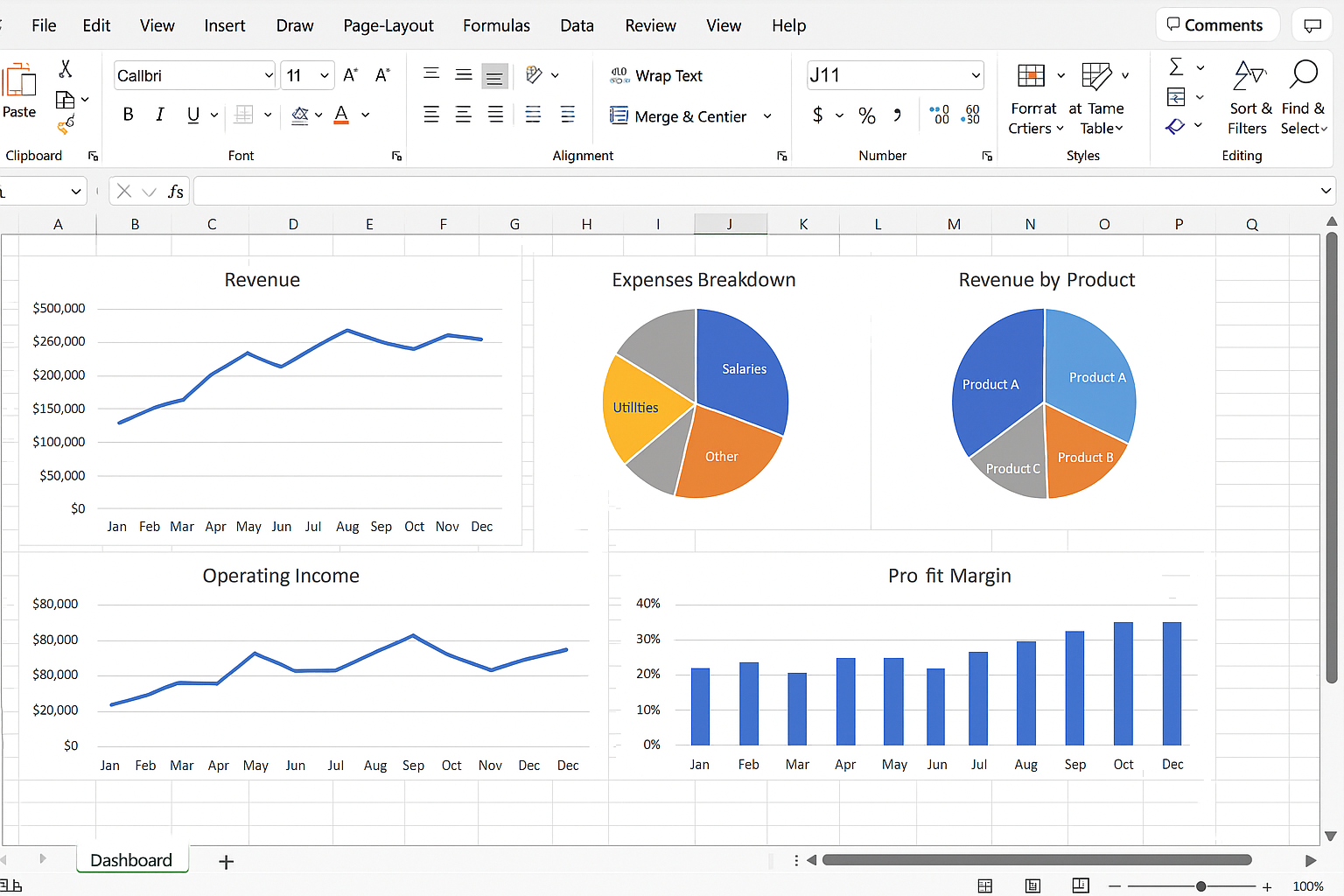The width and height of the screenshot is (1344, 896).
Task: Open Find & Select magnifier
Action: pos(1303,96)
